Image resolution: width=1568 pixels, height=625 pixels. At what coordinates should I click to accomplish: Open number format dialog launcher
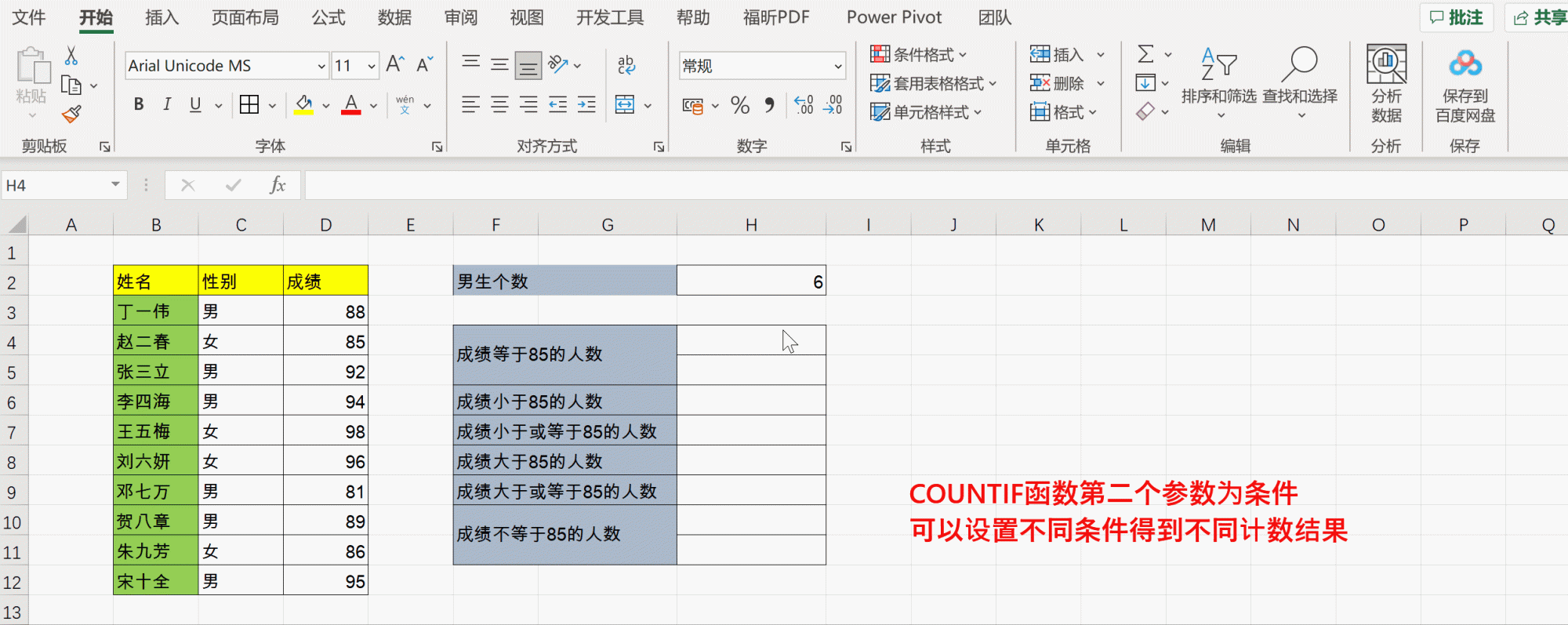point(847,147)
